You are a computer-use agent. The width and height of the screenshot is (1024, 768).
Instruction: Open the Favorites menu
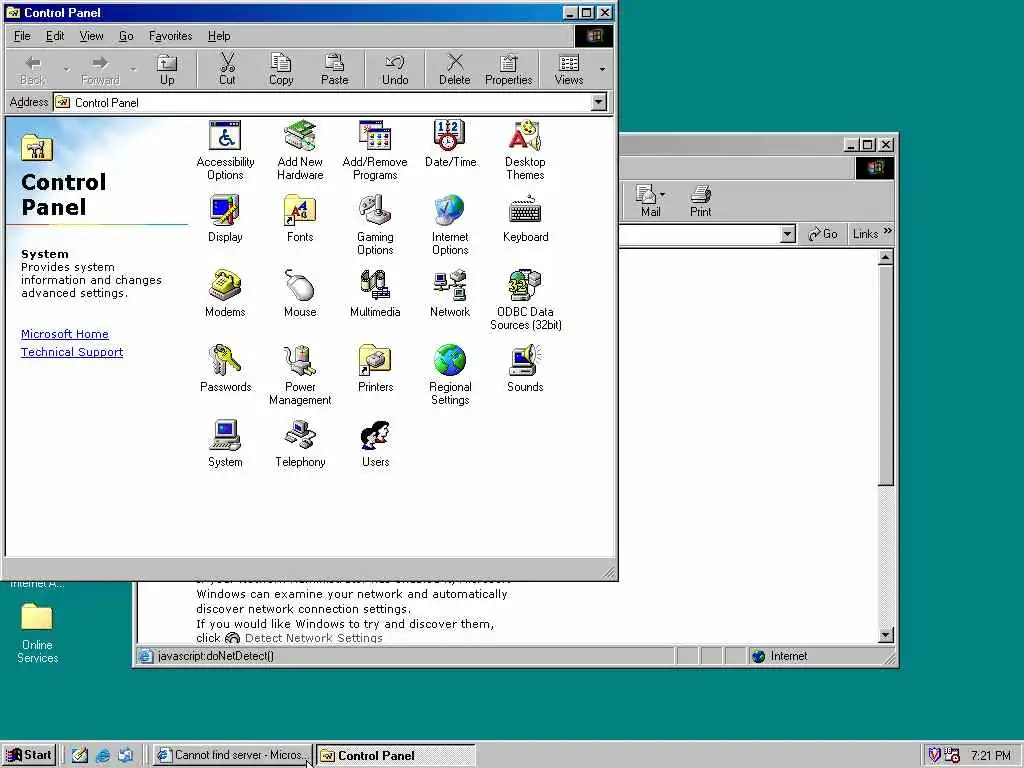170,36
